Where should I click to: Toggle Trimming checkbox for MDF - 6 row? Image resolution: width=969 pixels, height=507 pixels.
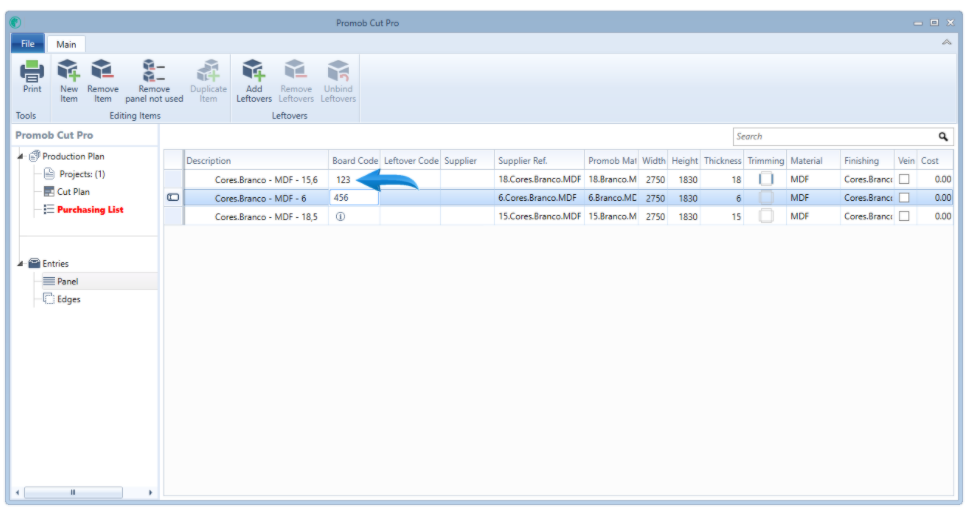click(766, 198)
